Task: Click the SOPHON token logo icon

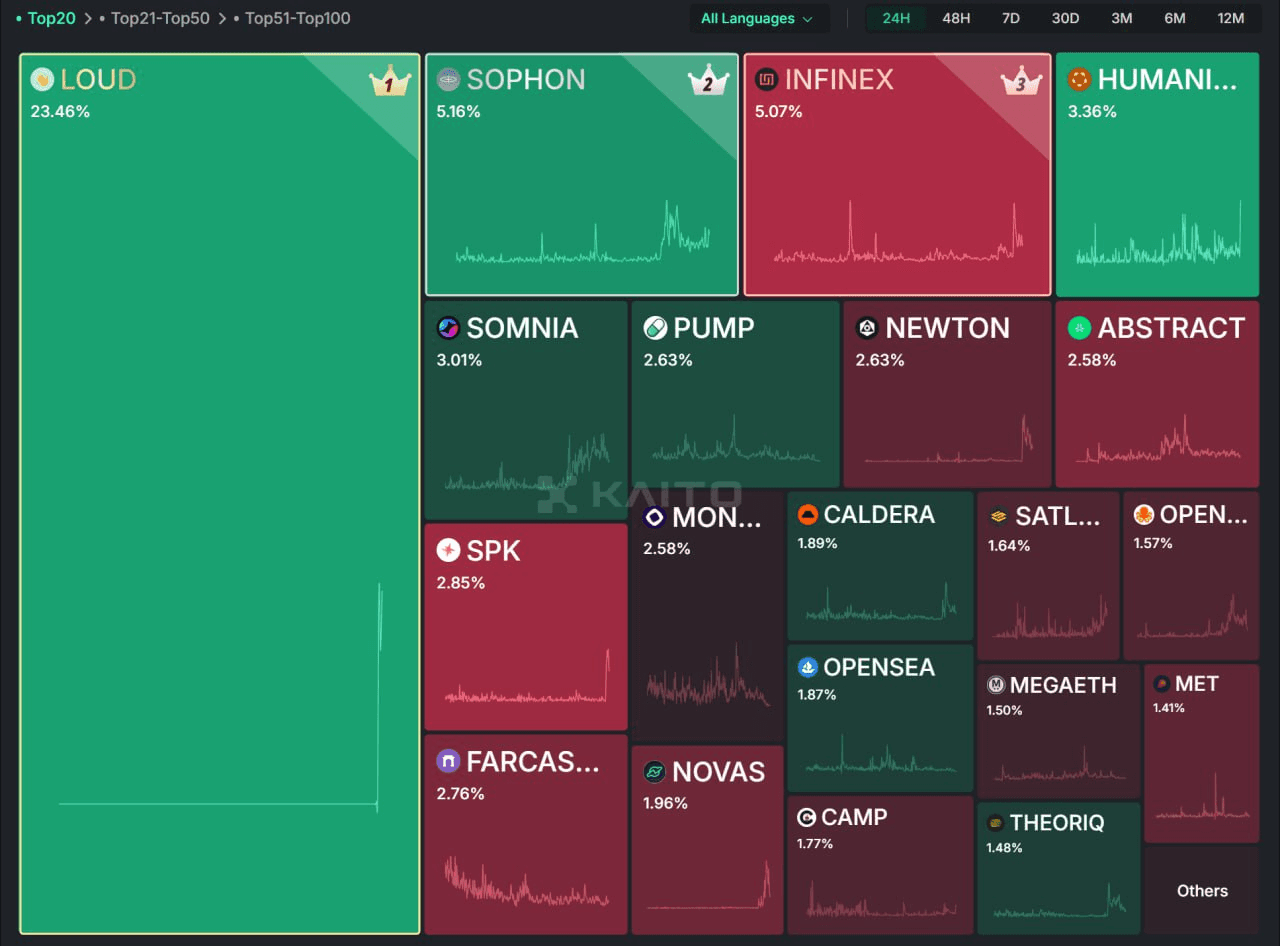Action: 448,80
